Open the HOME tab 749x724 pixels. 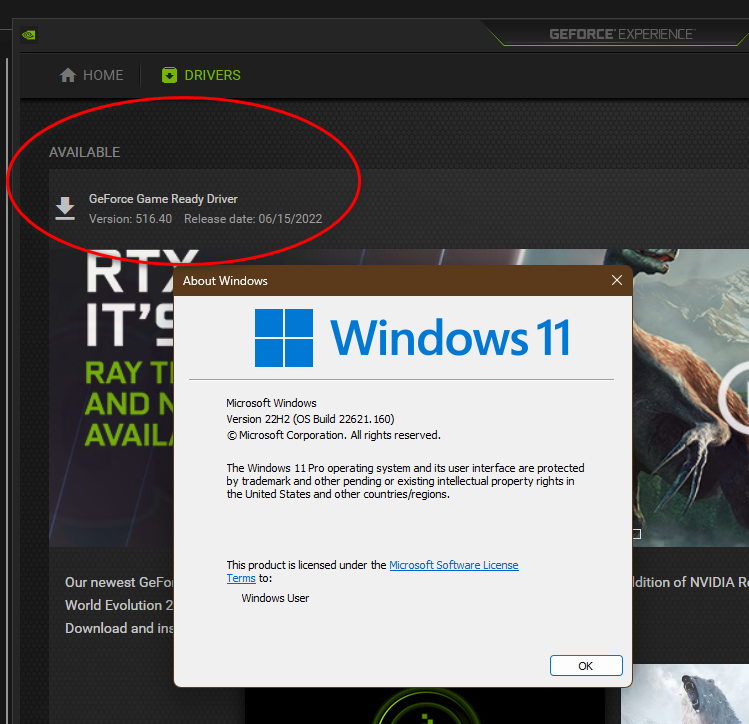[91, 75]
